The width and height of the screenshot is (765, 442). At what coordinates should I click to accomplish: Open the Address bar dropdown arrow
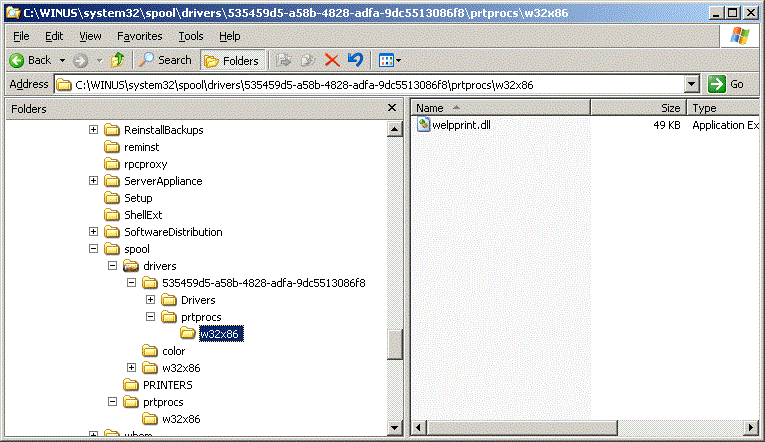(691, 85)
